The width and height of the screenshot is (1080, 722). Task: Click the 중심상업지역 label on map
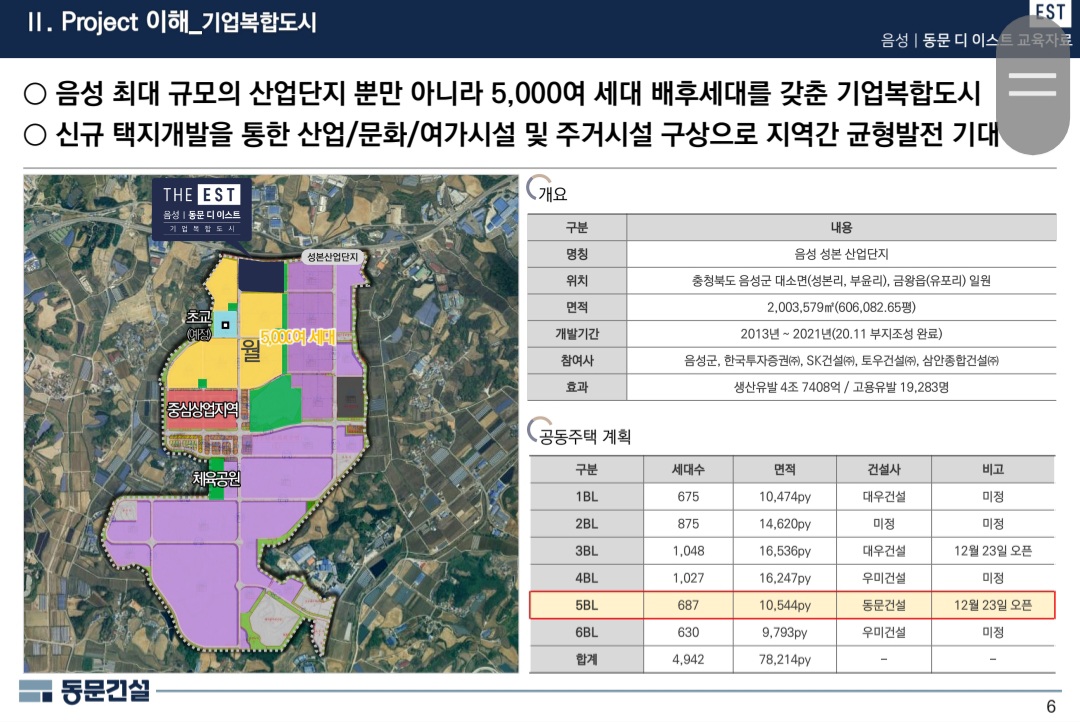(x=203, y=410)
